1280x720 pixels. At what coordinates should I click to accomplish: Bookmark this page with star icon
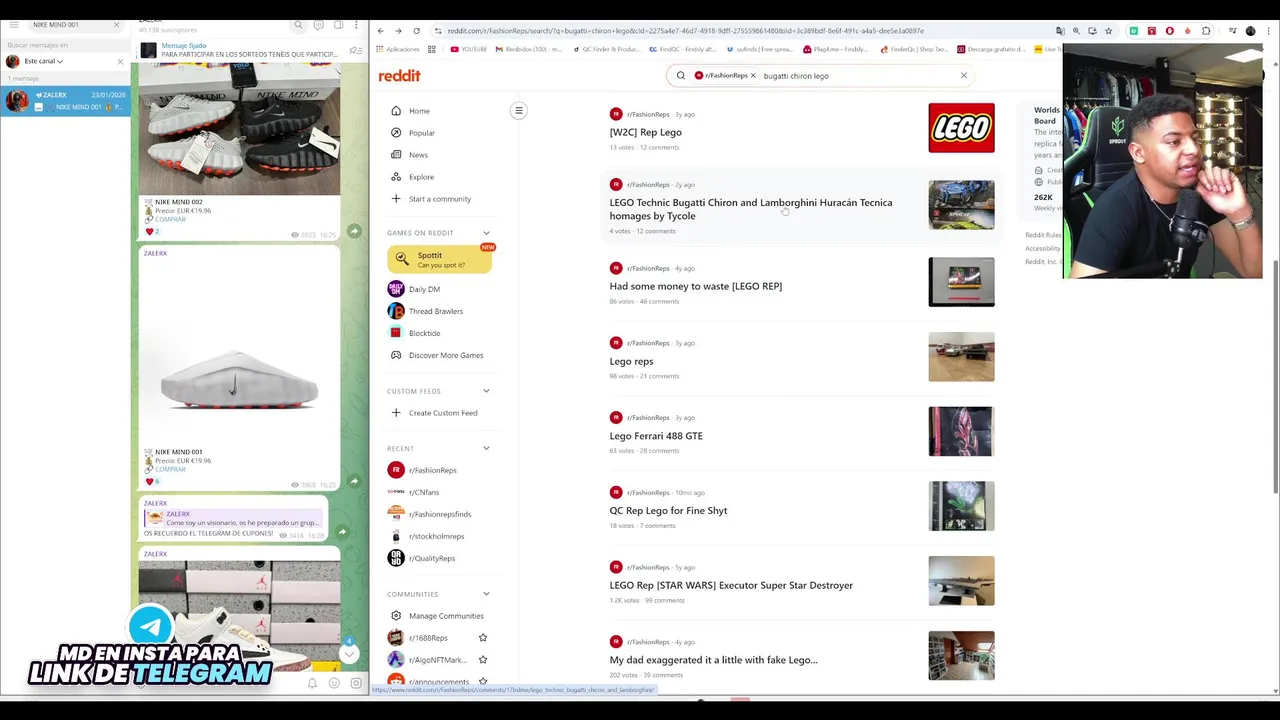(x=1108, y=31)
